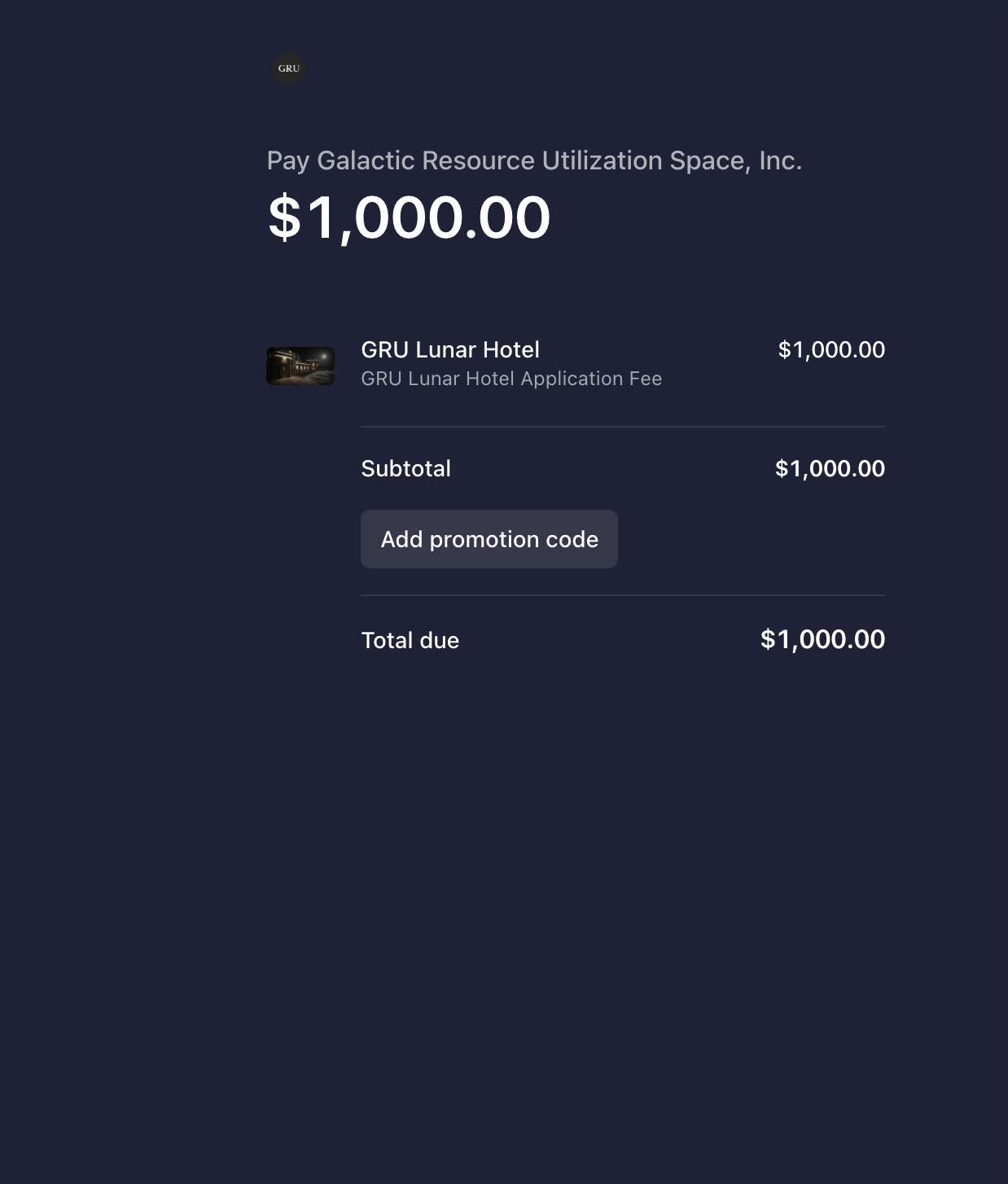
Task: Click the Total due label
Action: [x=410, y=640]
